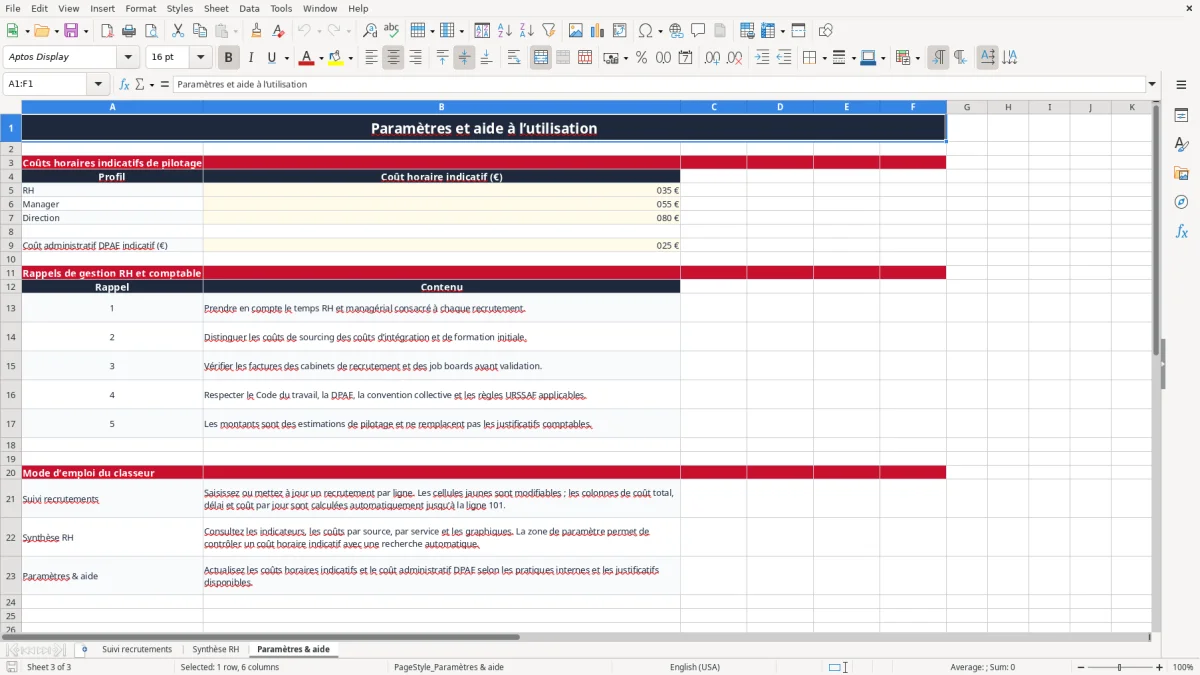
Task: Clear direct formatting icon
Action: 279,31
